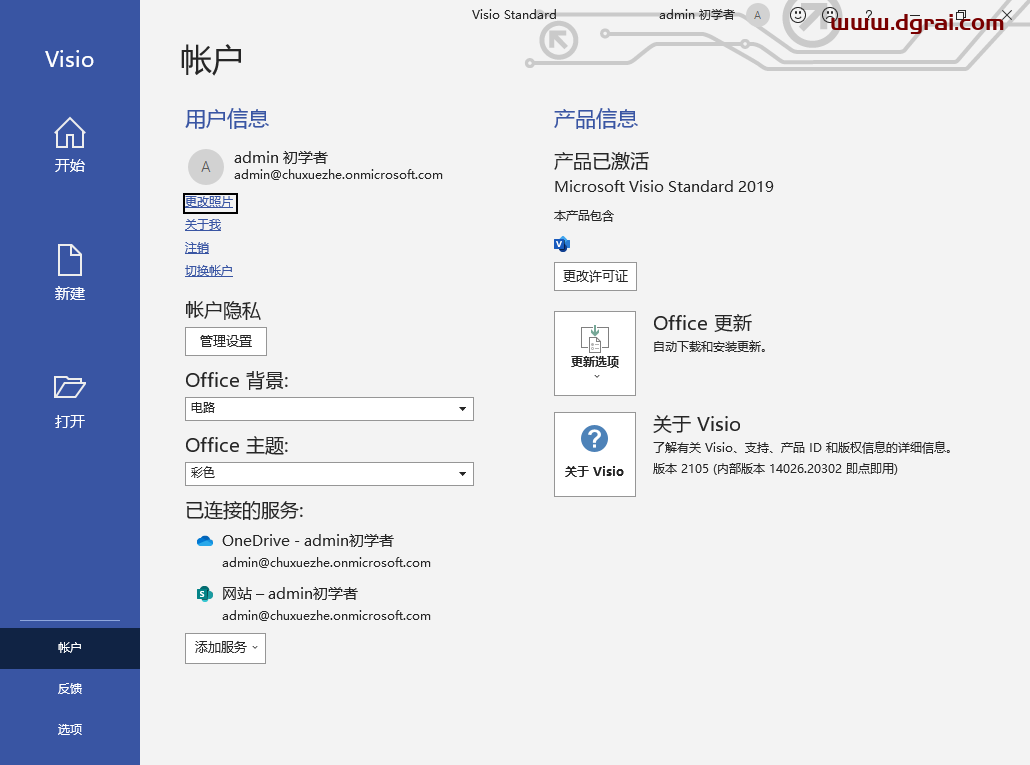Screen dimensions: 1030x765
Task: Click the 帐户隐私 heading
Action: 223,310
